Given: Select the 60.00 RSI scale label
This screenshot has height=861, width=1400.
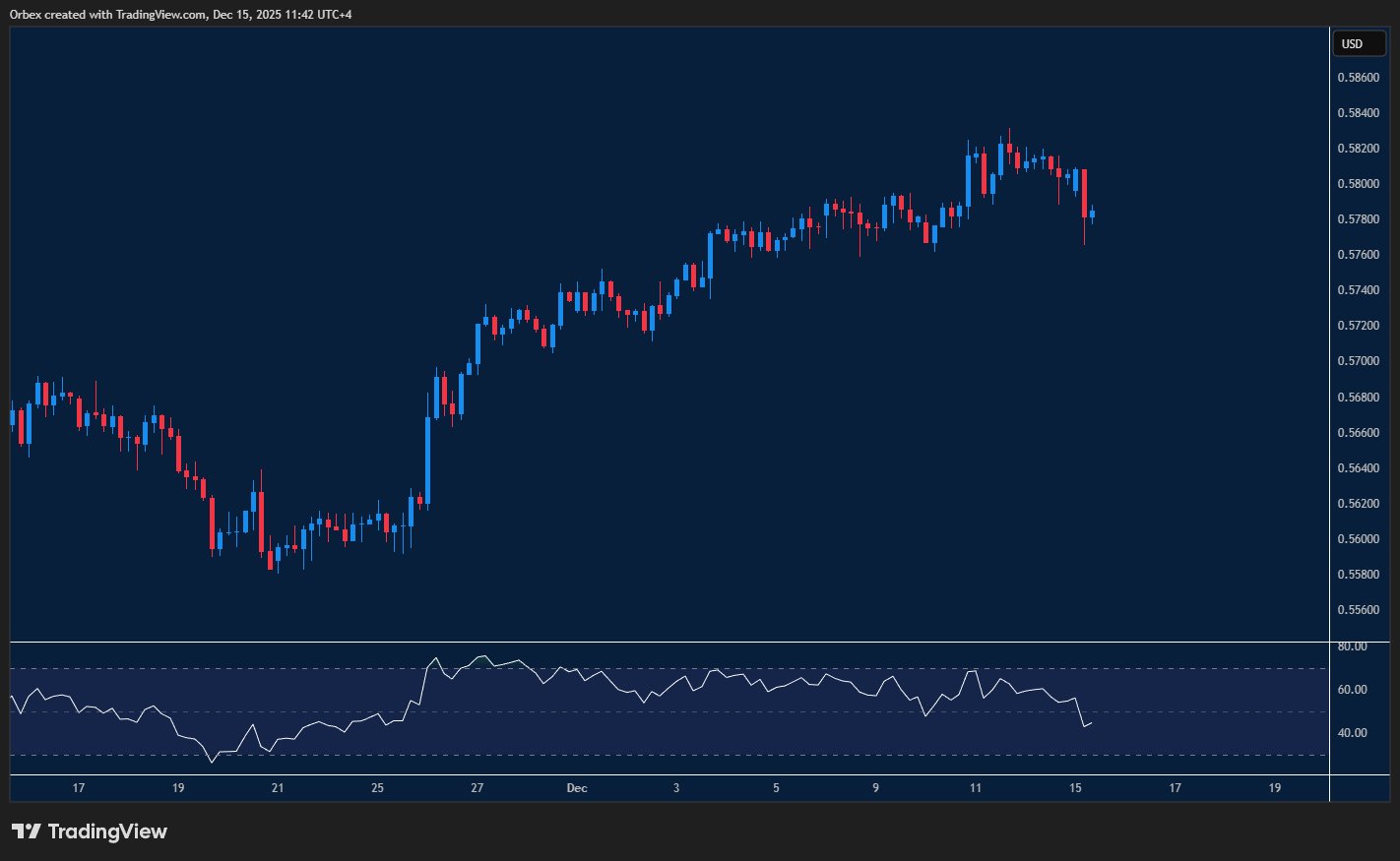Looking at the screenshot, I should [x=1352, y=690].
